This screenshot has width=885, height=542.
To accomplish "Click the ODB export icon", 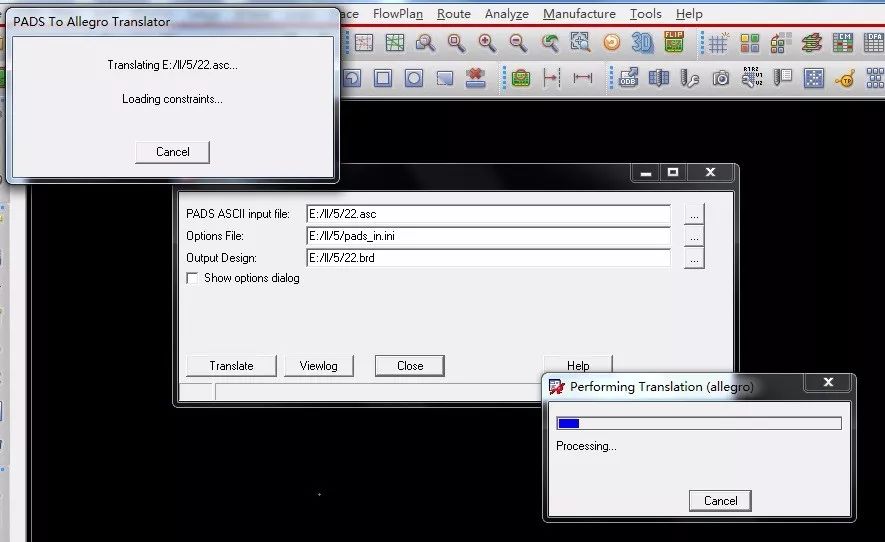I will pyautogui.click(x=628, y=78).
